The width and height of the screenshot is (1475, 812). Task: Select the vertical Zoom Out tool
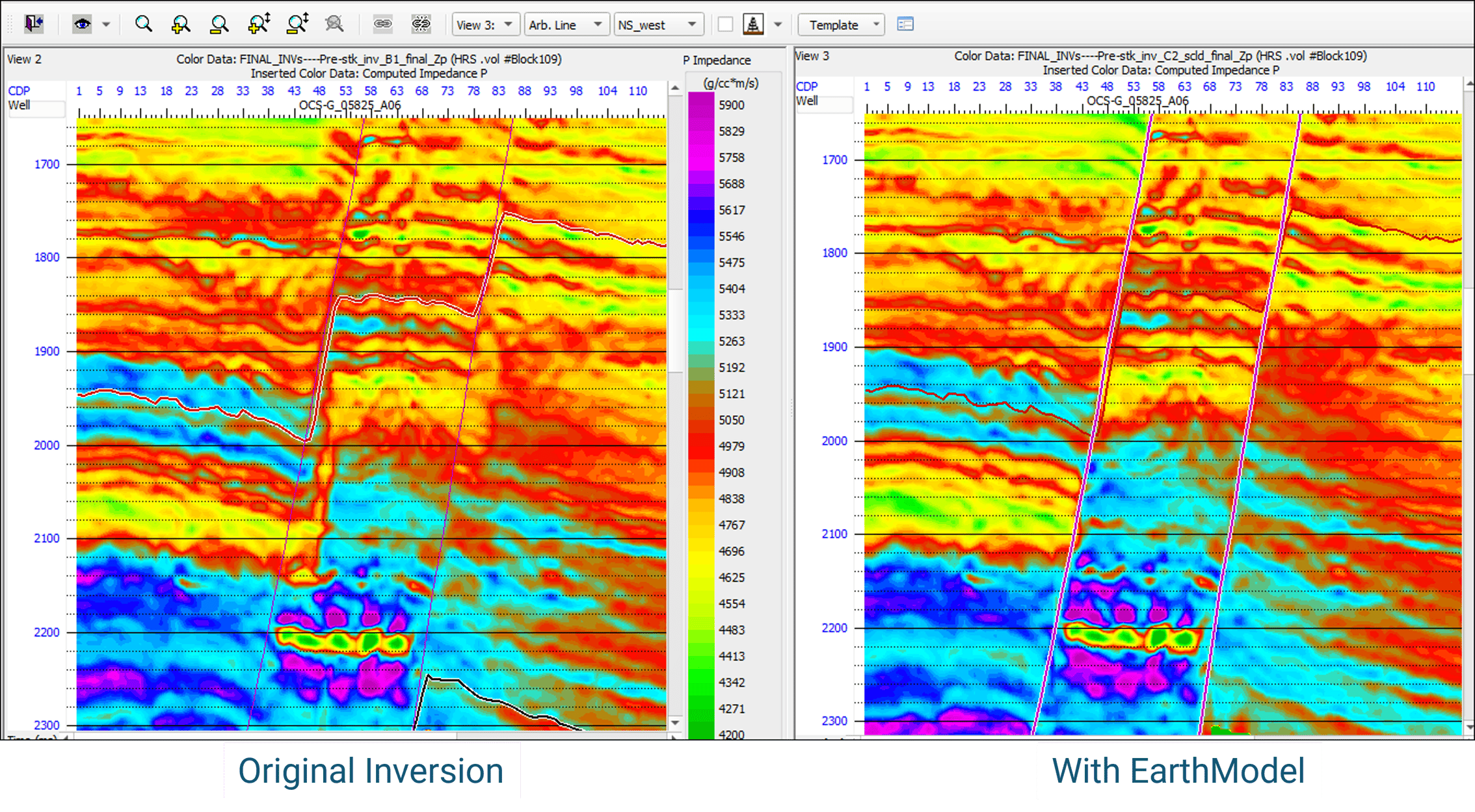pos(298,25)
